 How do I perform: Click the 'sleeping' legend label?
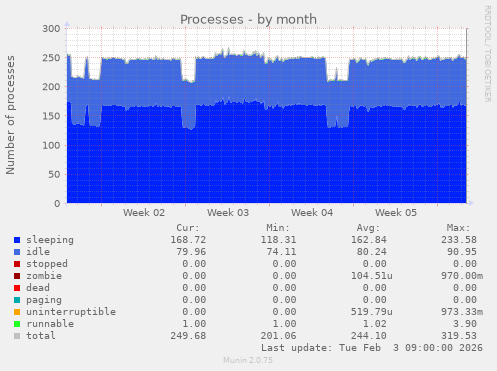50,240
